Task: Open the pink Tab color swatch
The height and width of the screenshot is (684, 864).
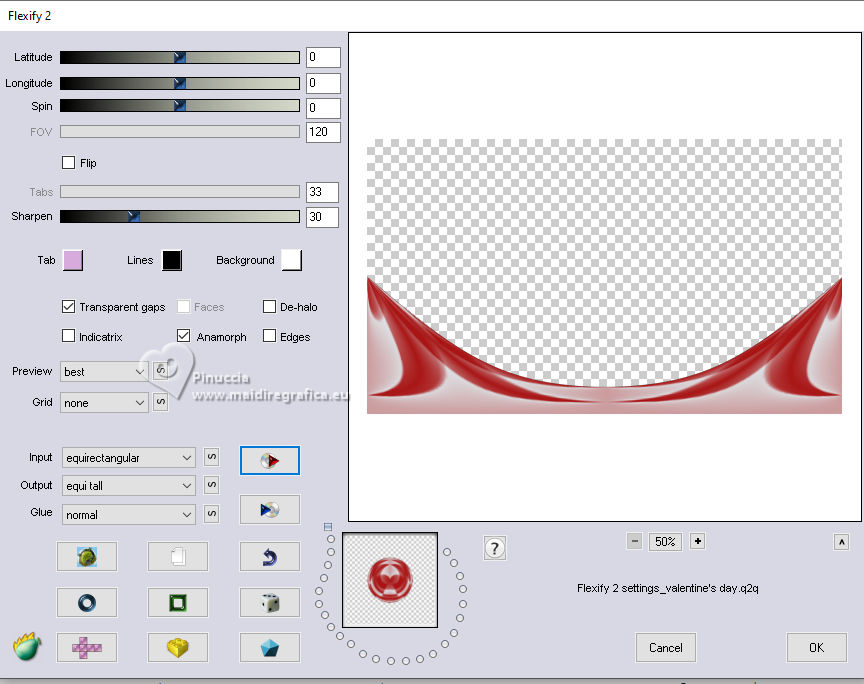Action: pyautogui.click(x=73, y=260)
